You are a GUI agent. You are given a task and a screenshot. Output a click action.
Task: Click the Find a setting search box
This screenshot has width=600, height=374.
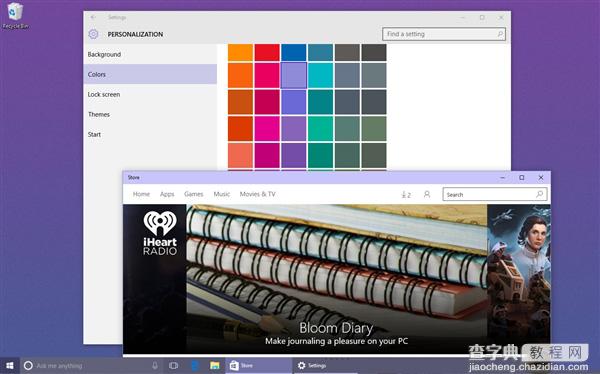click(x=444, y=34)
